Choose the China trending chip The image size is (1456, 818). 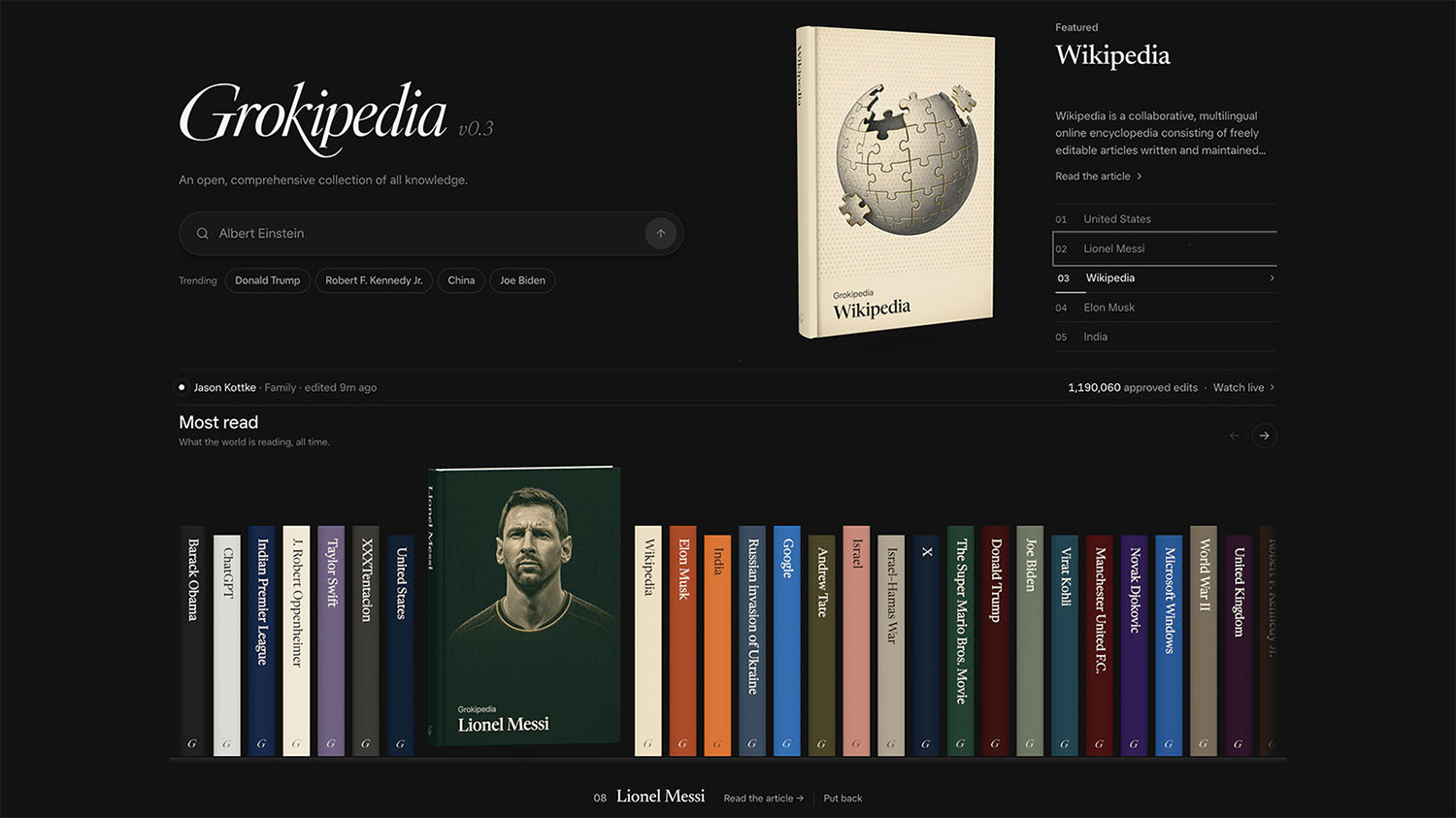(x=461, y=280)
